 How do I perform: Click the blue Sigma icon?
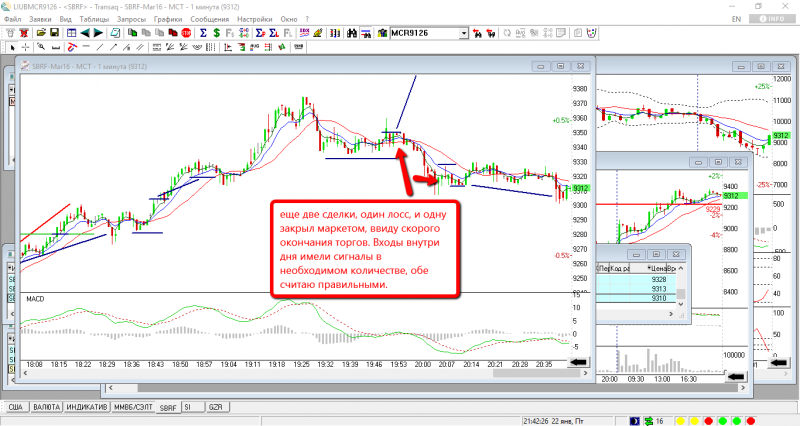pos(203,33)
